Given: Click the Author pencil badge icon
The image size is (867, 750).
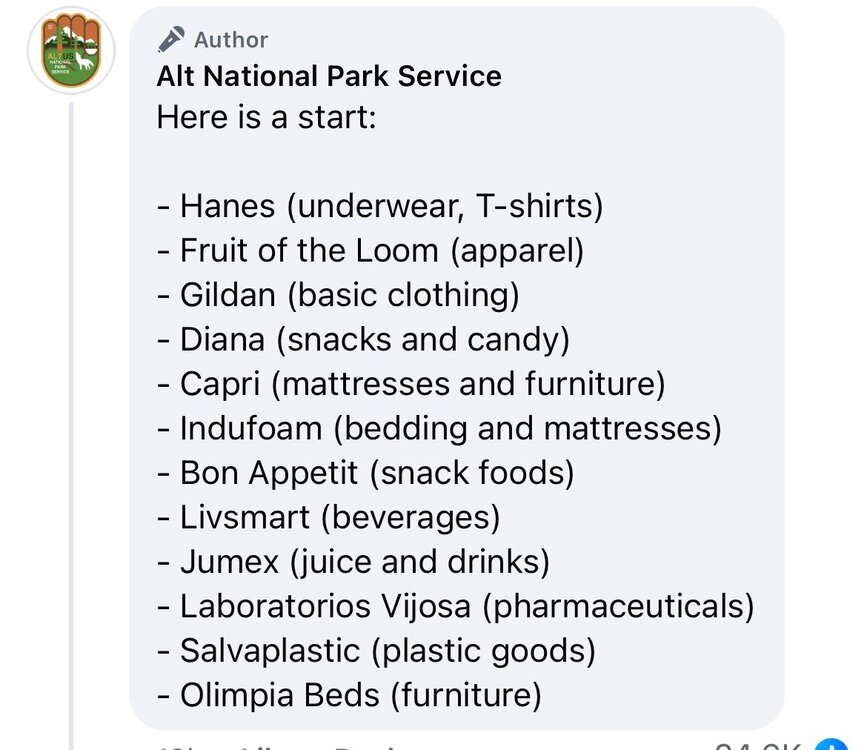Looking at the screenshot, I should [171, 39].
